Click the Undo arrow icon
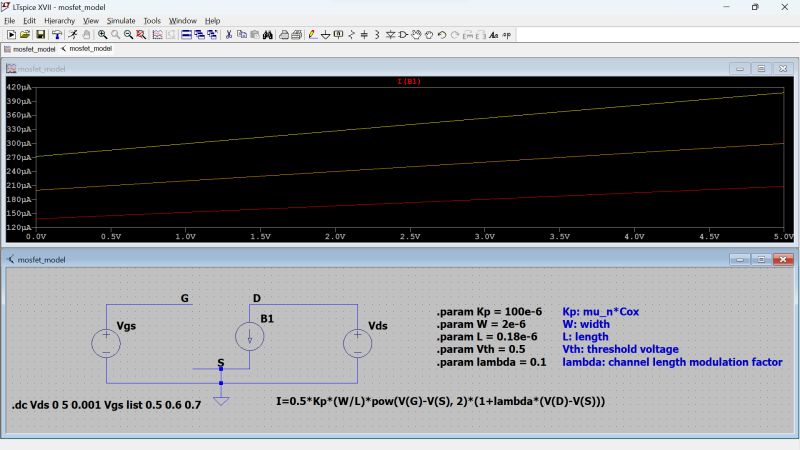800x450 pixels. pos(442,35)
